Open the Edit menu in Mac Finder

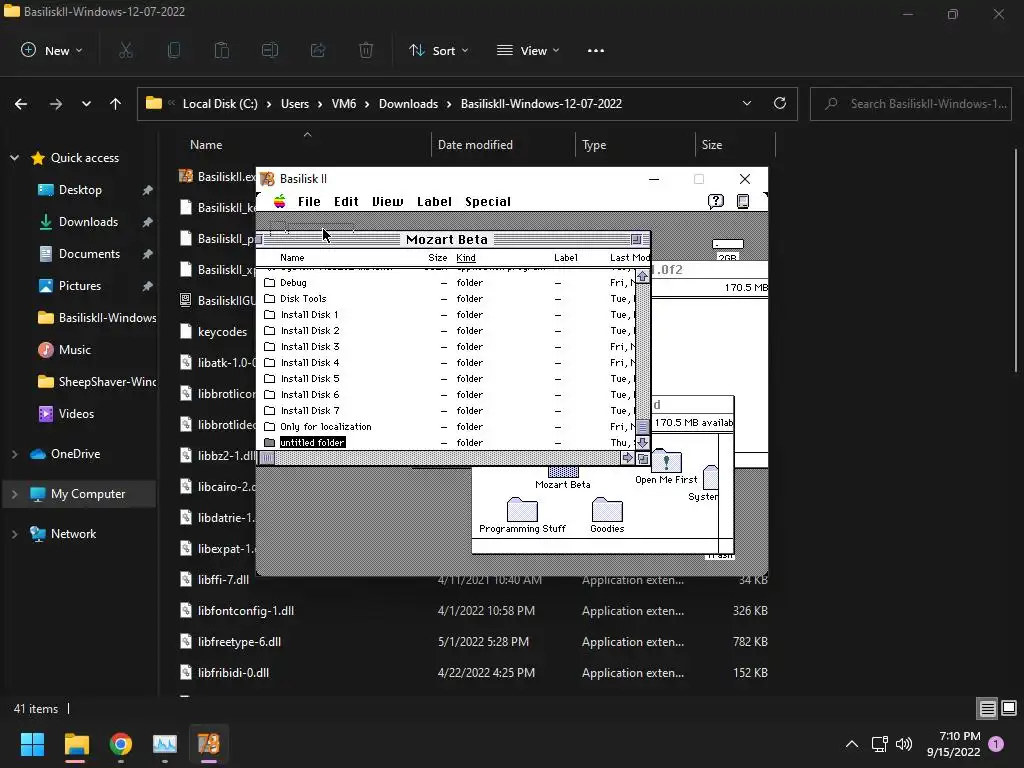coord(346,202)
